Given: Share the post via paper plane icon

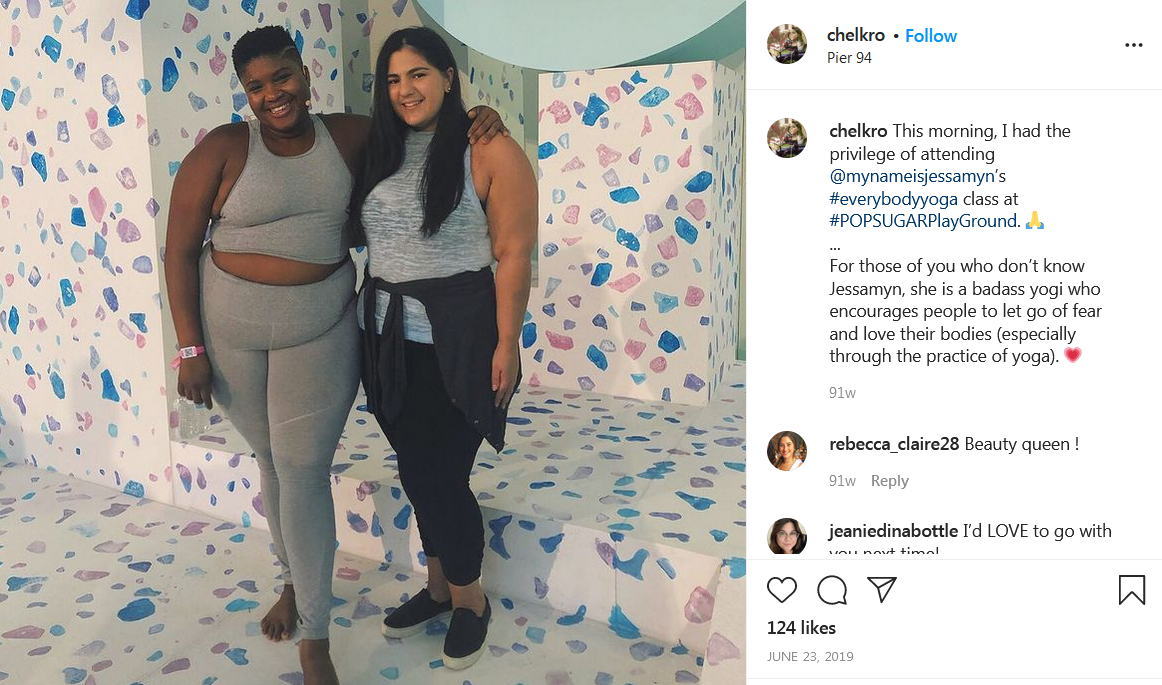Looking at the screenshot, I should click(x=882, y=589).
